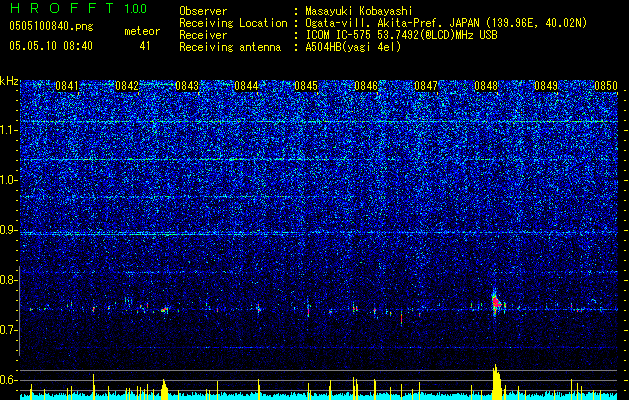Click the A504HB(yagi 4el) antenna text
The height and width of the screenshot is (400, 629).
click(x=353, y=47)
